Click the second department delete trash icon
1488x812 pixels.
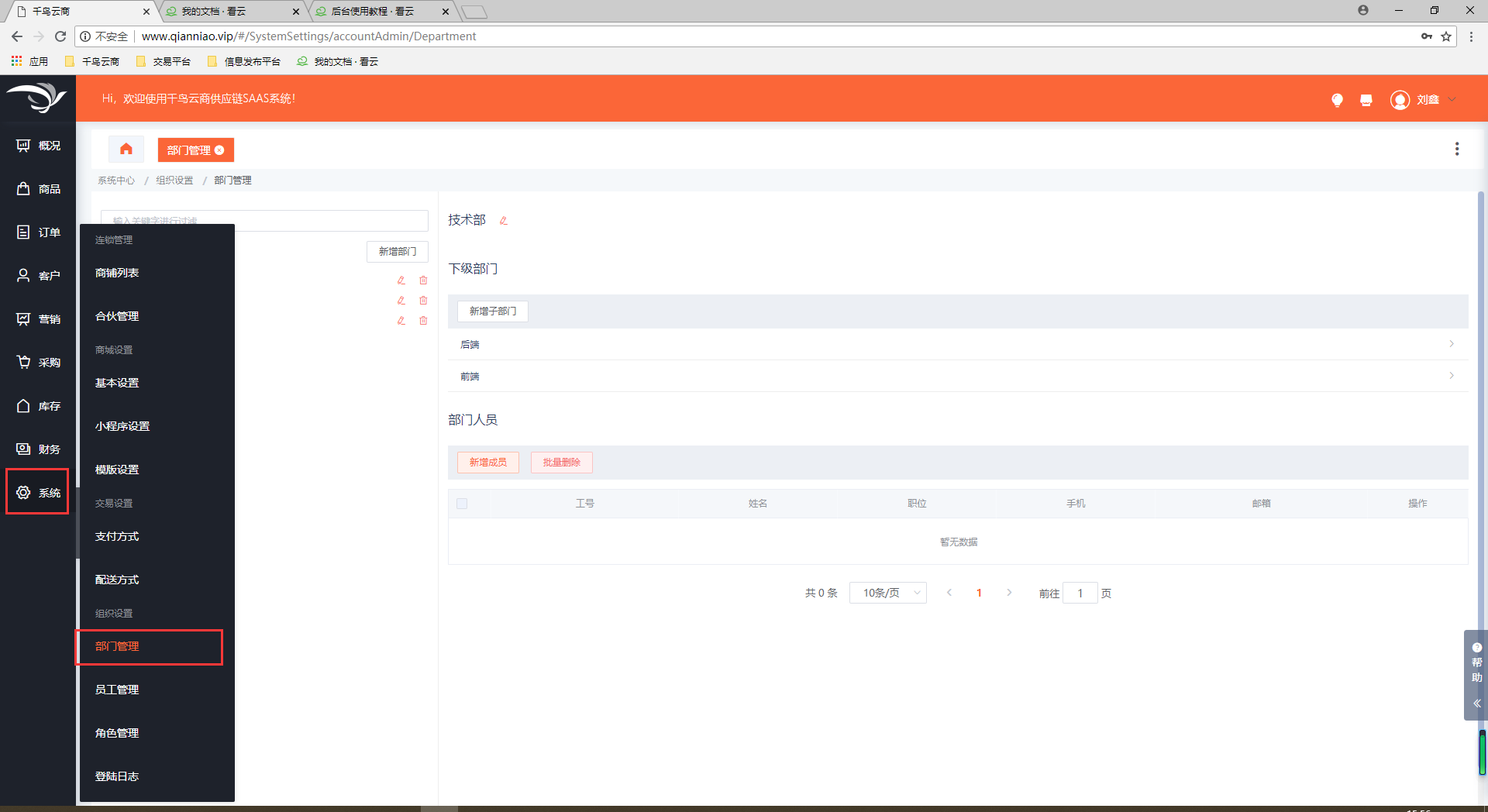coord(423,301)
